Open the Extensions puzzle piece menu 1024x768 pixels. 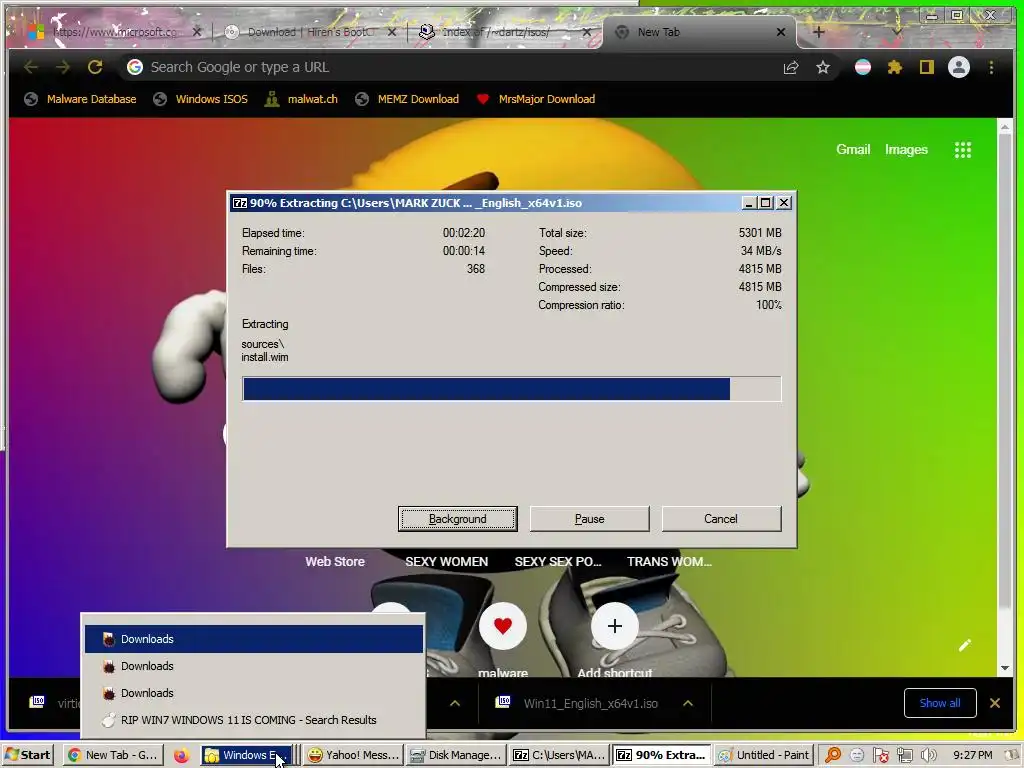[895, 67]
